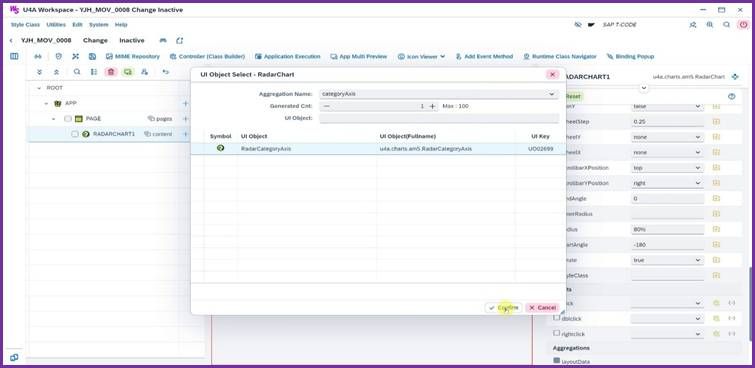Increase the Generated Cnt value

[x=432, y=106]
